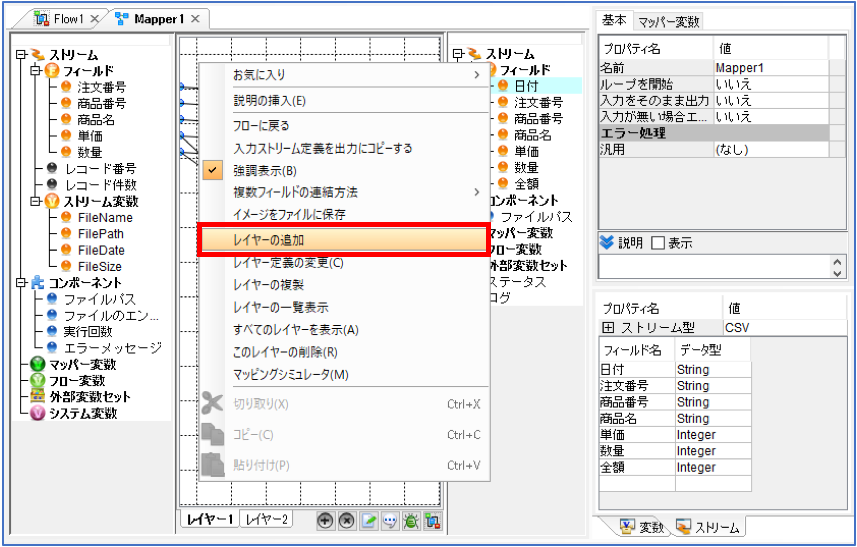Select 外部変数セット icon in left tree
The height and width of the screenshot is (547, 857).
37,397
